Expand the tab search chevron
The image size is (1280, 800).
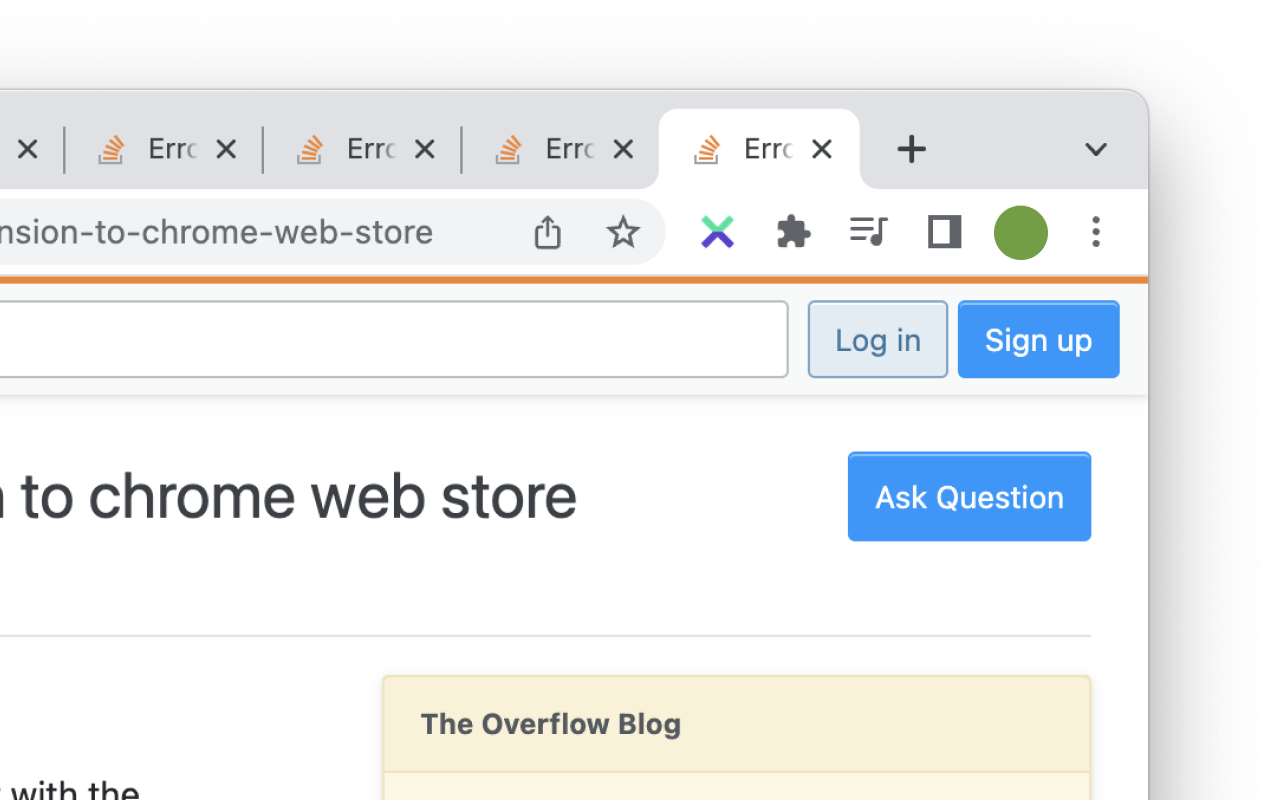click(x=1095, y=150)
